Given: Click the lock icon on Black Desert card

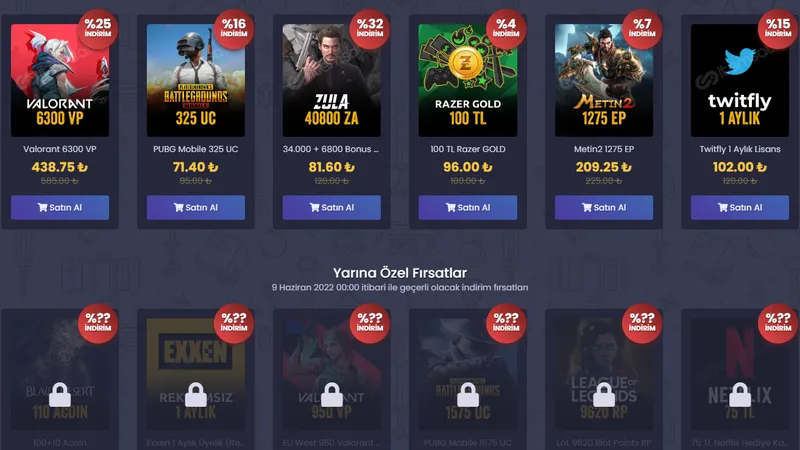Looking at the screenshot, I should (x=60, y=394).
